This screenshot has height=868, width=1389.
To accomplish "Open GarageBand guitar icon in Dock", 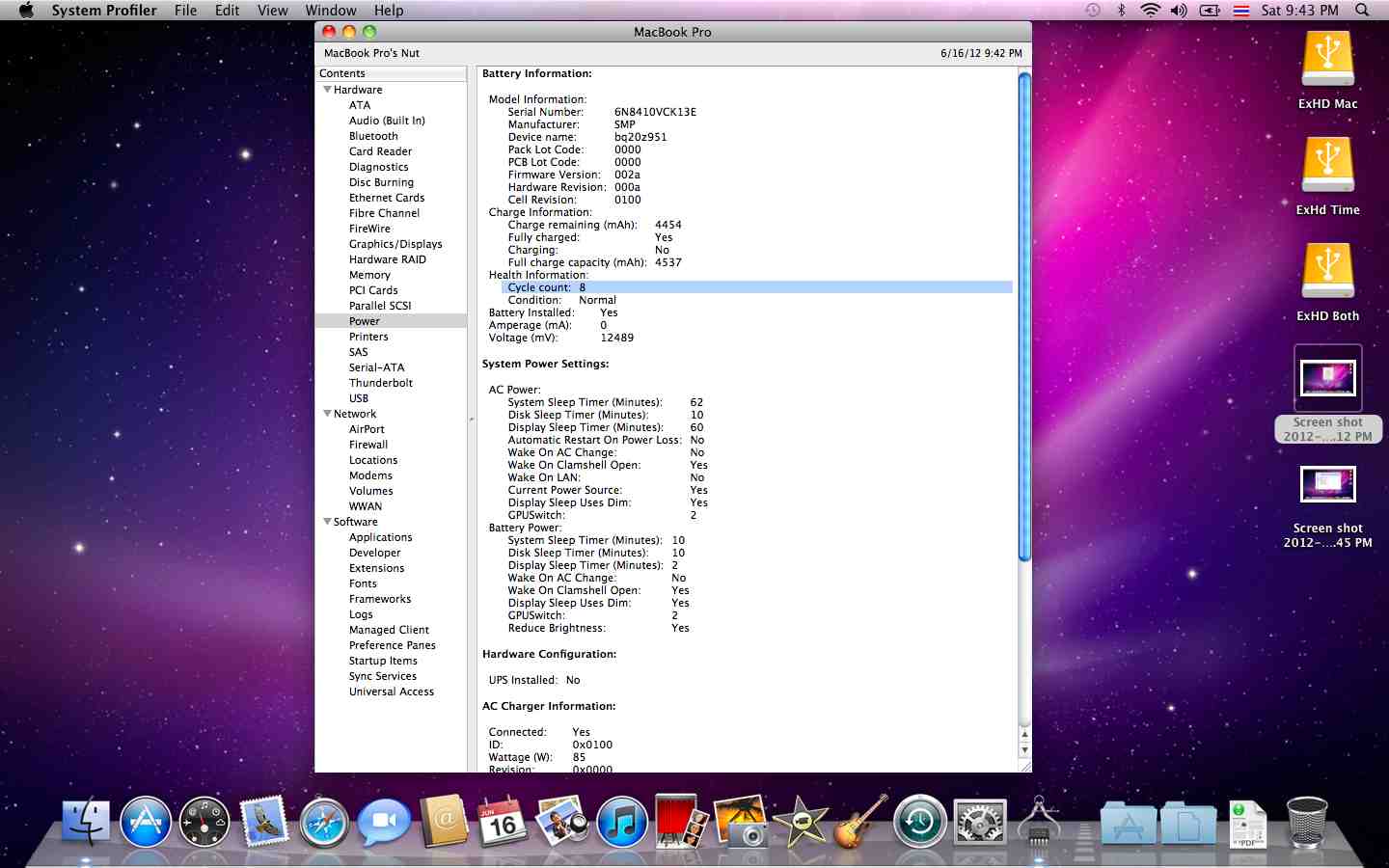I will 859,821.
